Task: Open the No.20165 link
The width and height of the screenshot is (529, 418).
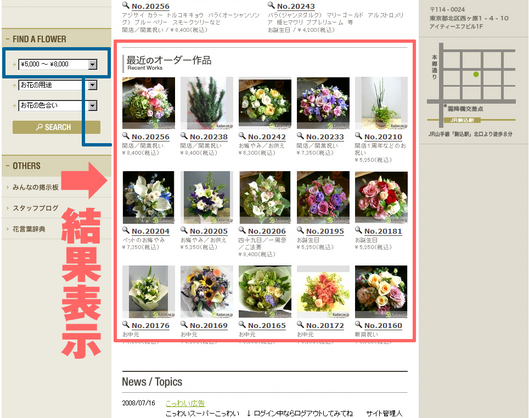Action: 267,326
